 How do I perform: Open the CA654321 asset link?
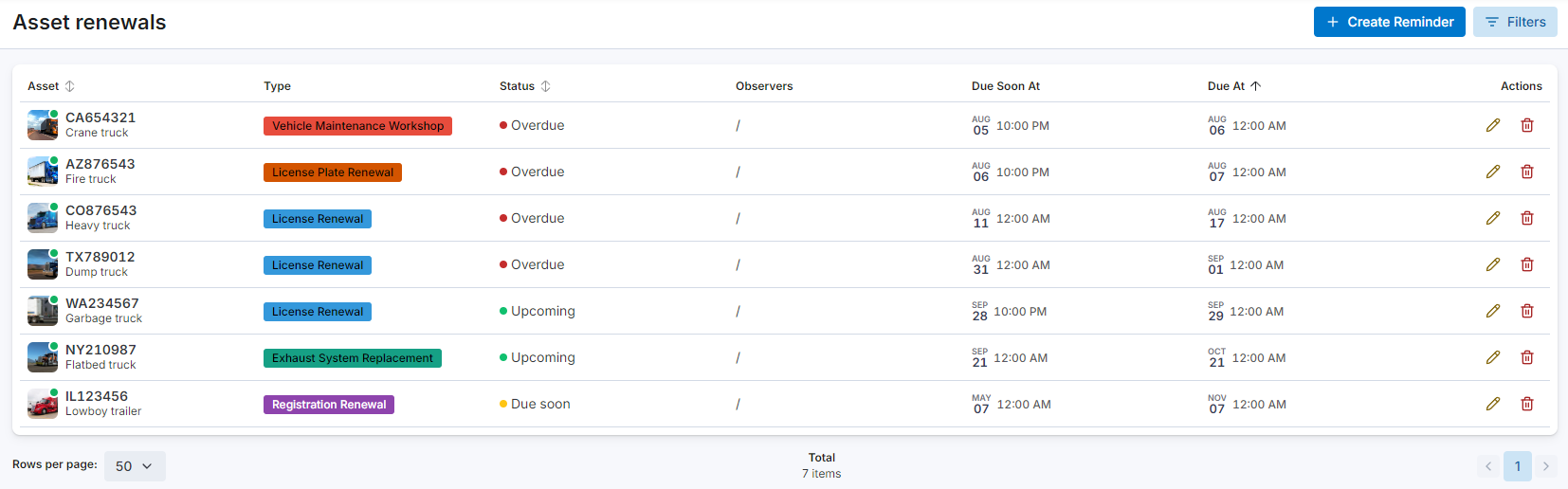click(x=100, y=118)
